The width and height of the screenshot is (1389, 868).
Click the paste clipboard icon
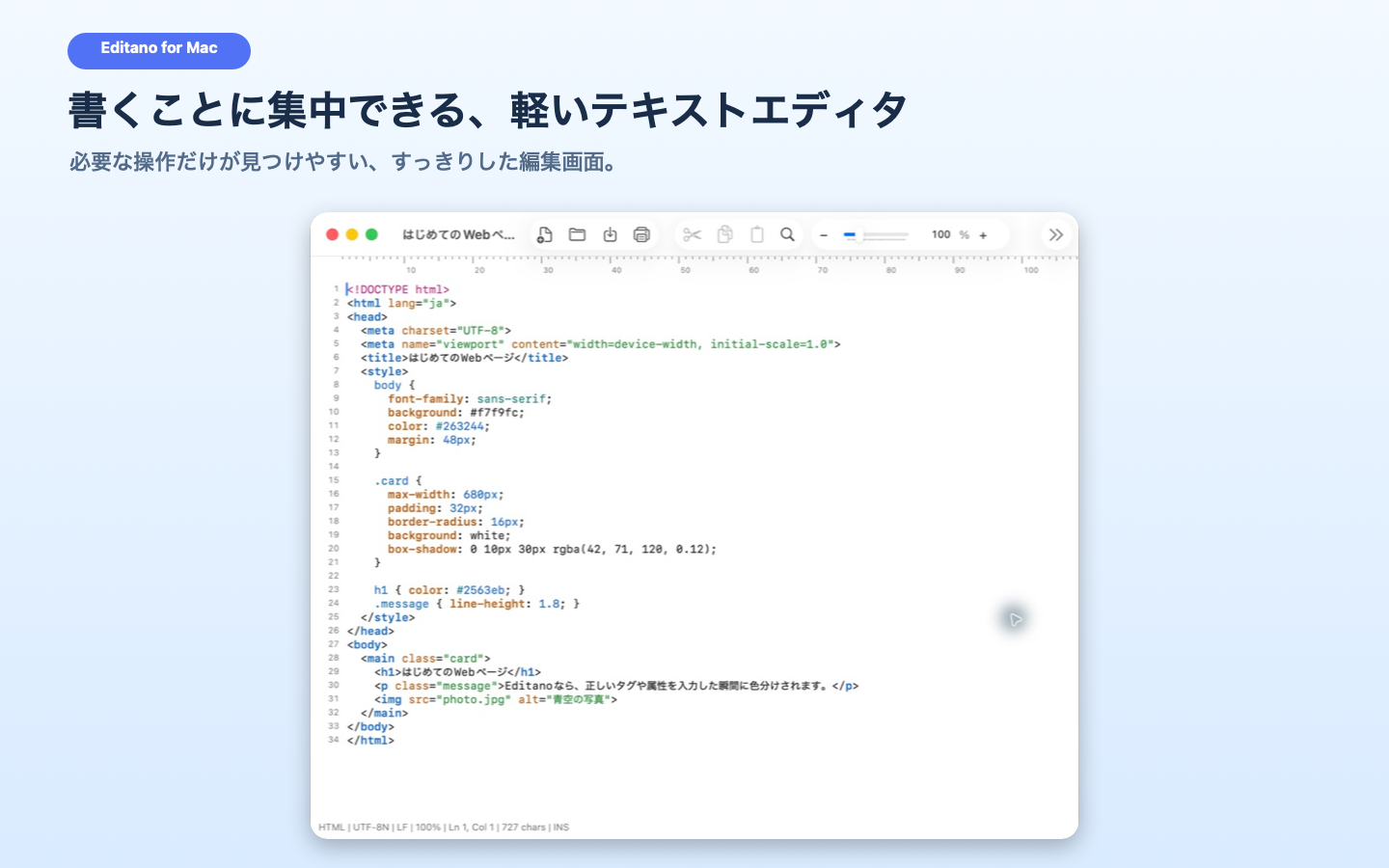pyautogui.click(x=757, y=234)
